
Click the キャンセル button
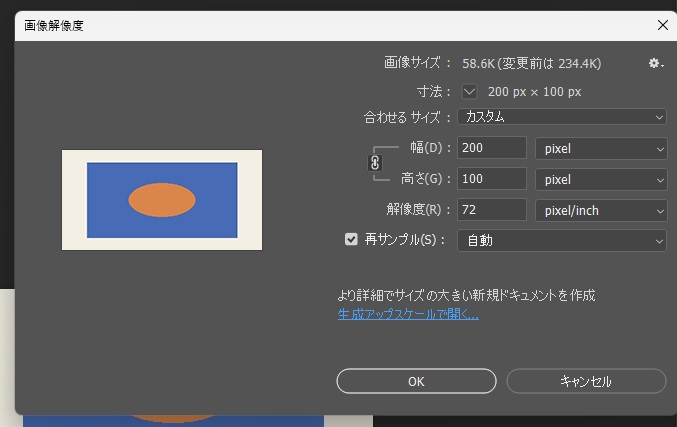tap(586, 381)
